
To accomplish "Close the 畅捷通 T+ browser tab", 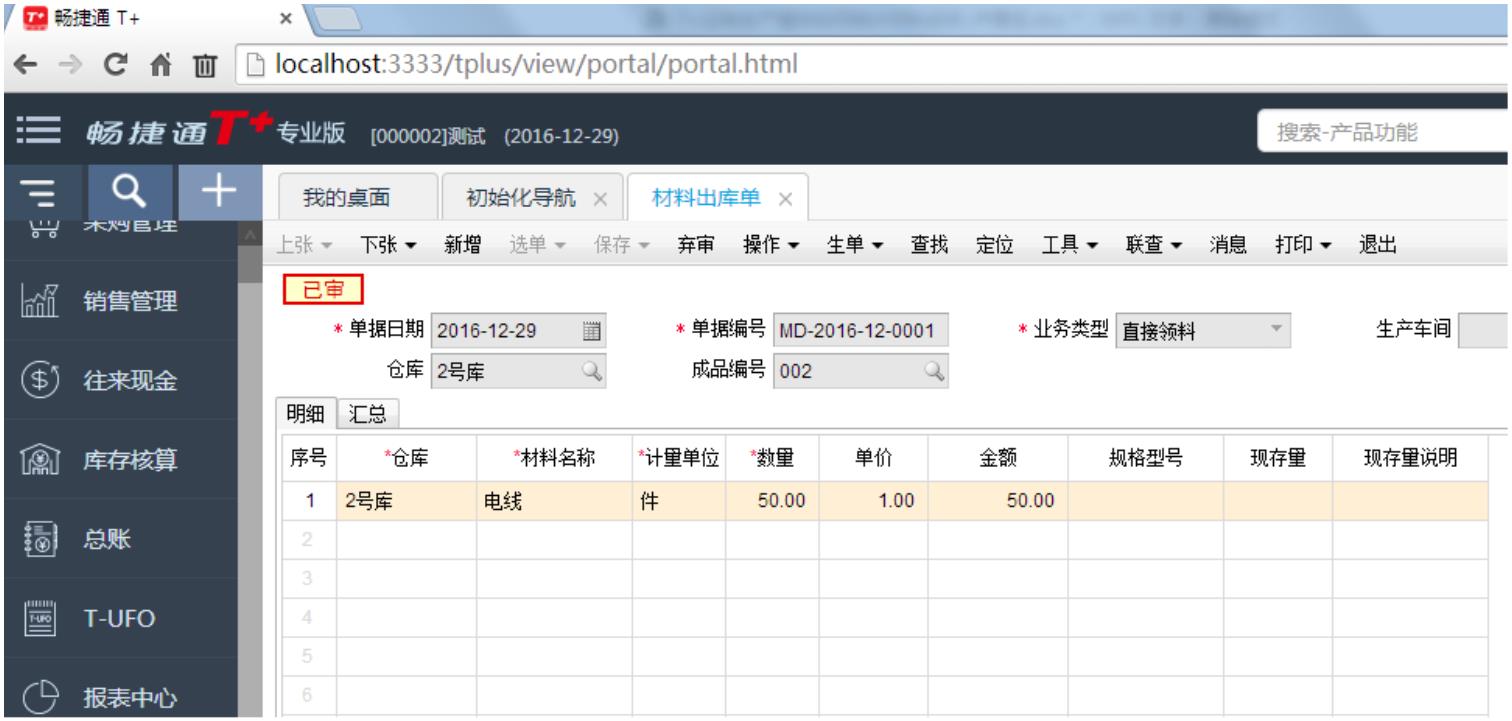I will point(284,17).
